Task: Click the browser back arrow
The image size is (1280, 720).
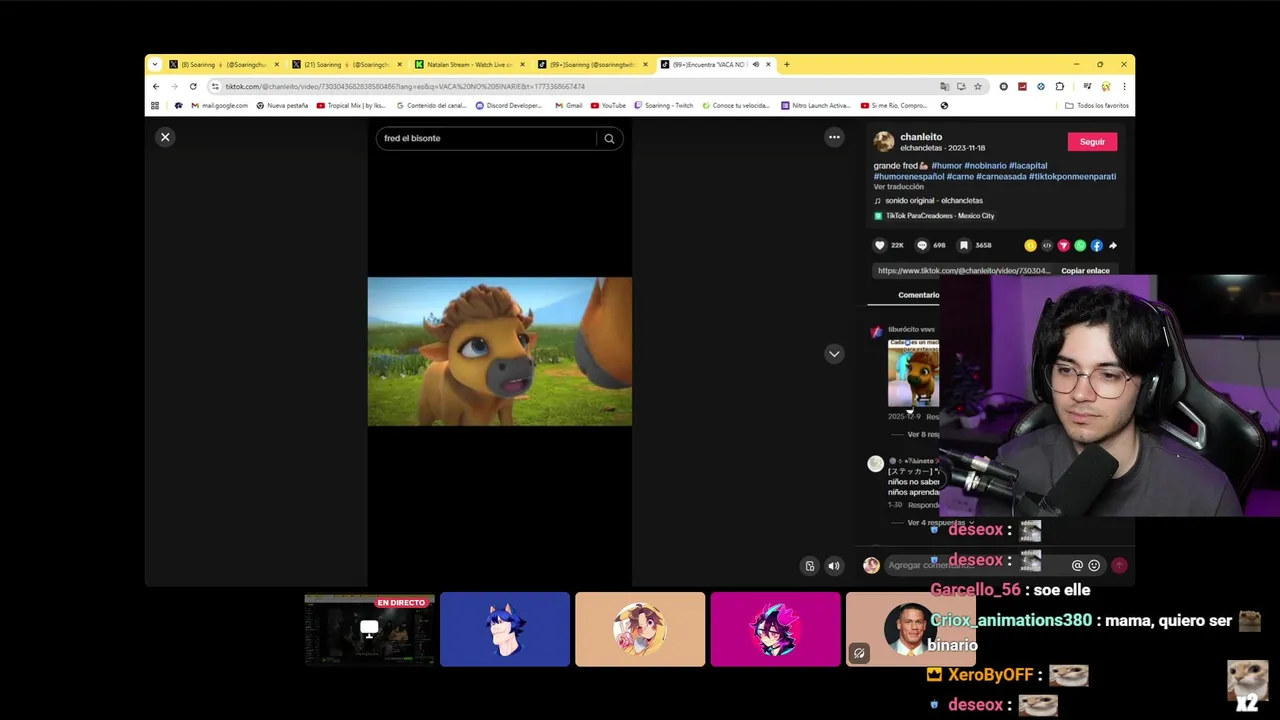Action: point(156,86)
